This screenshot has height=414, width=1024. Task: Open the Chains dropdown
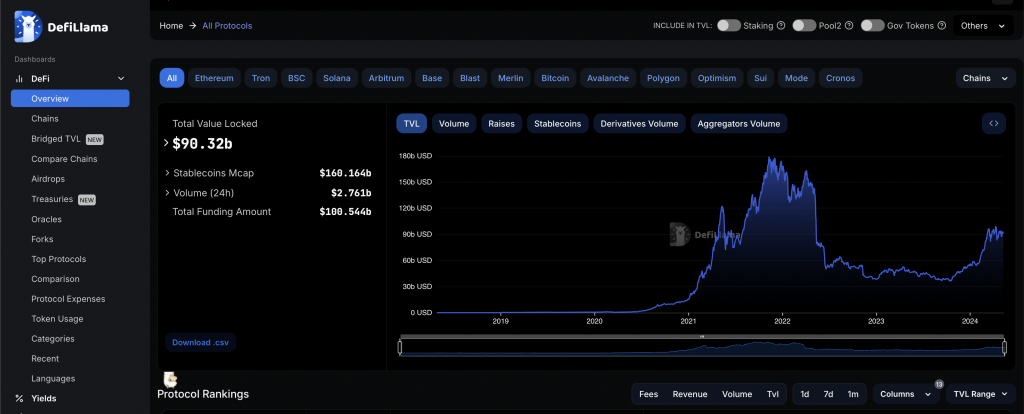pos(981,78)
